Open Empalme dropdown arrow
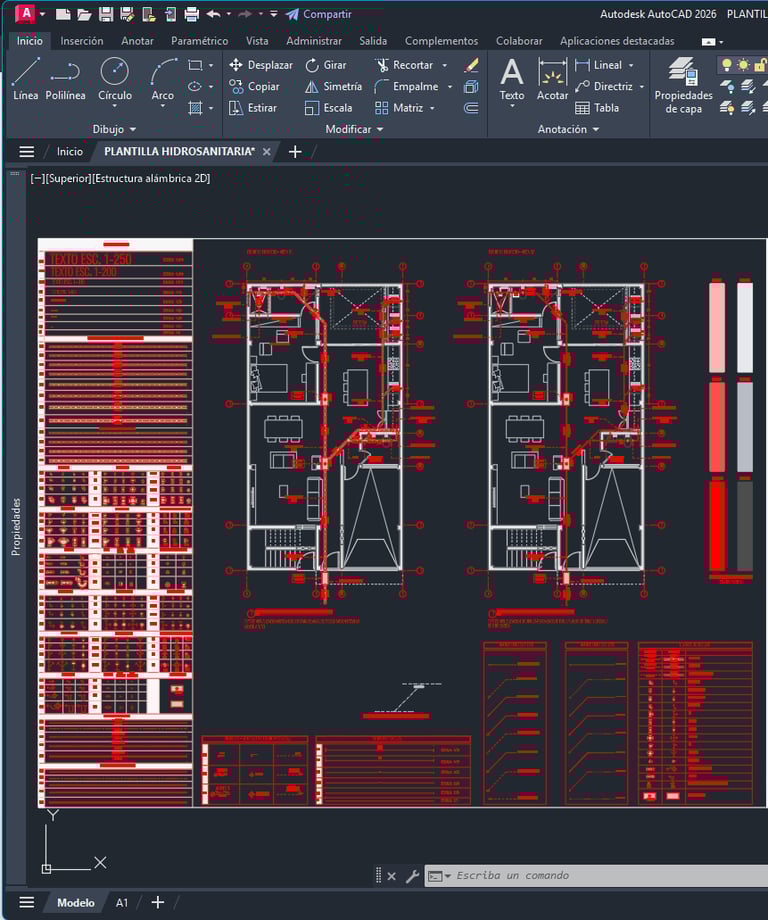The image size is (768, 920). click(x=450, y=87)
